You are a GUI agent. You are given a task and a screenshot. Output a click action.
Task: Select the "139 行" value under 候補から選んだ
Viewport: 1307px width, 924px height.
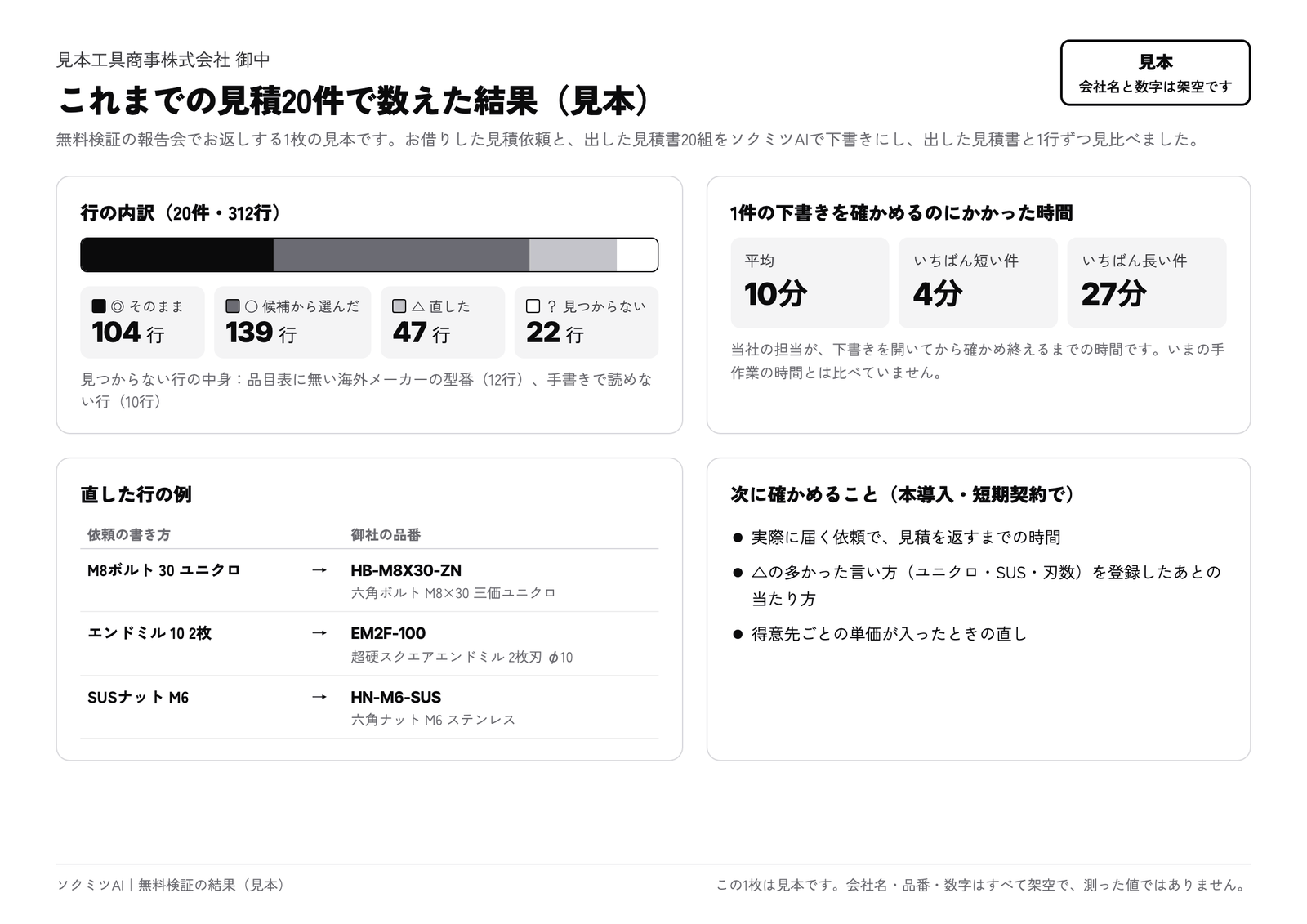click(x=261, y=333)
